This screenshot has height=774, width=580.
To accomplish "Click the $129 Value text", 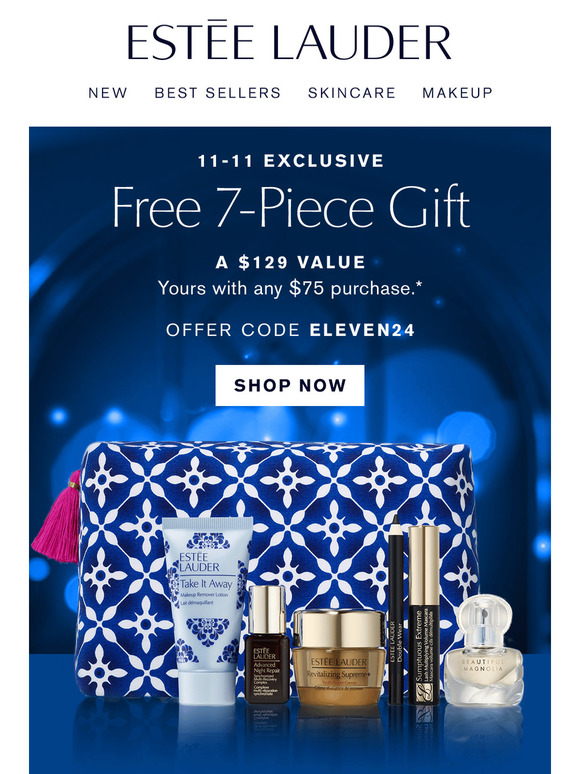I will coord(290,262).
